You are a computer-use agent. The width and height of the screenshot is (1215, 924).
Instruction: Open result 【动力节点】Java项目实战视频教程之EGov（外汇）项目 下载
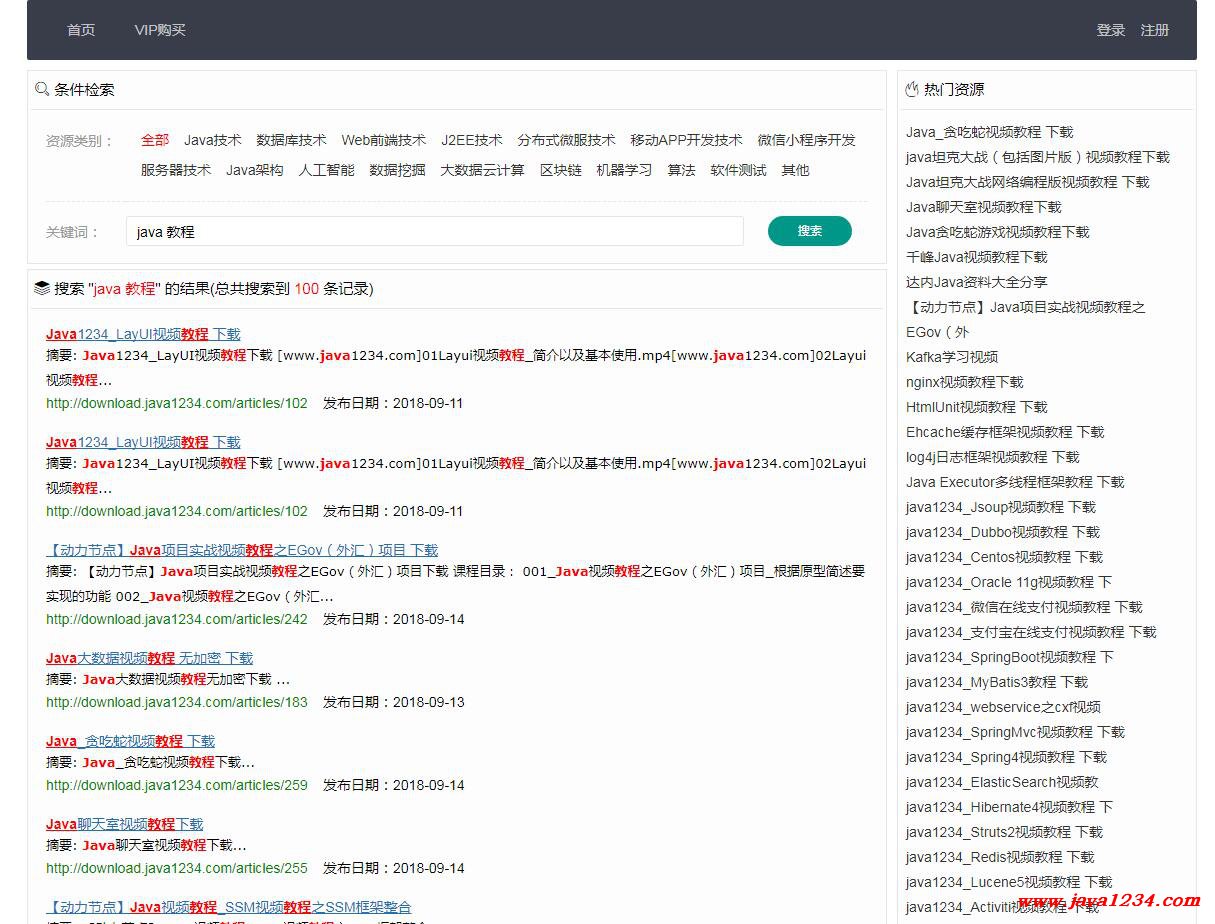pos(242,550)
